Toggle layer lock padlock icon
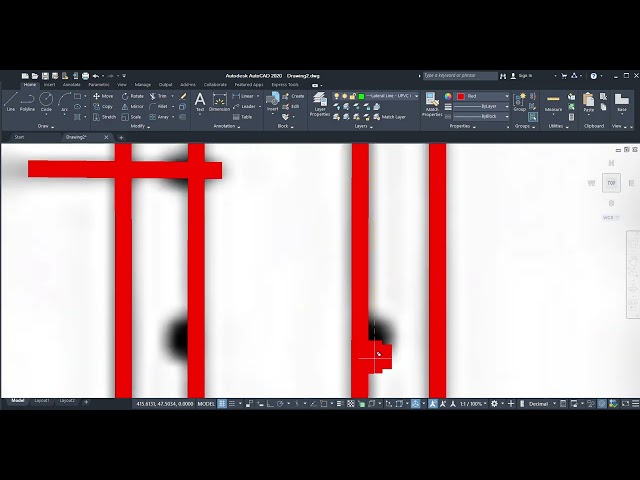This screenshot has width=640, height=480. 353,96
